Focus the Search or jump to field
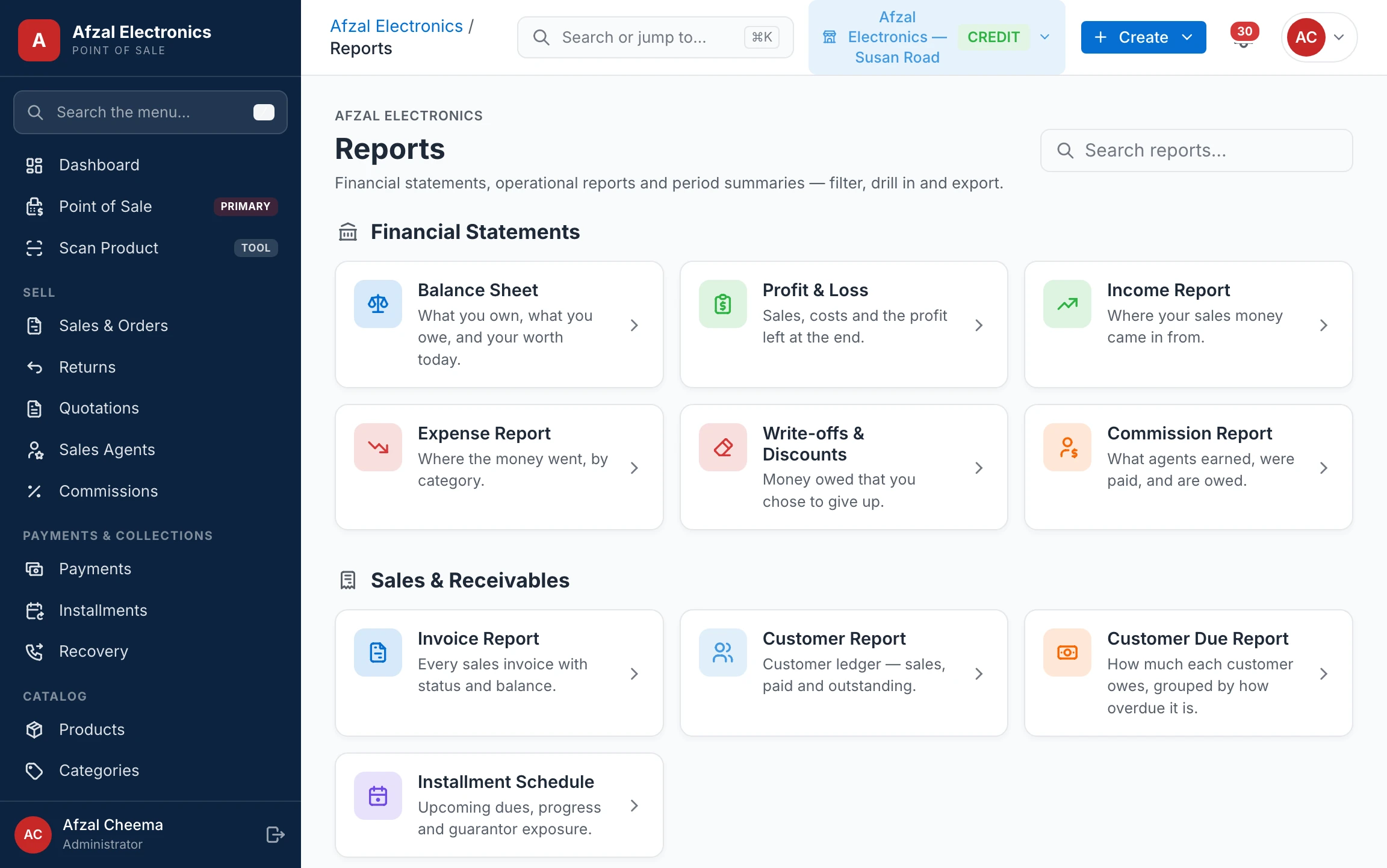This screenshot has height=868, width=1387. tap(655, 37)
